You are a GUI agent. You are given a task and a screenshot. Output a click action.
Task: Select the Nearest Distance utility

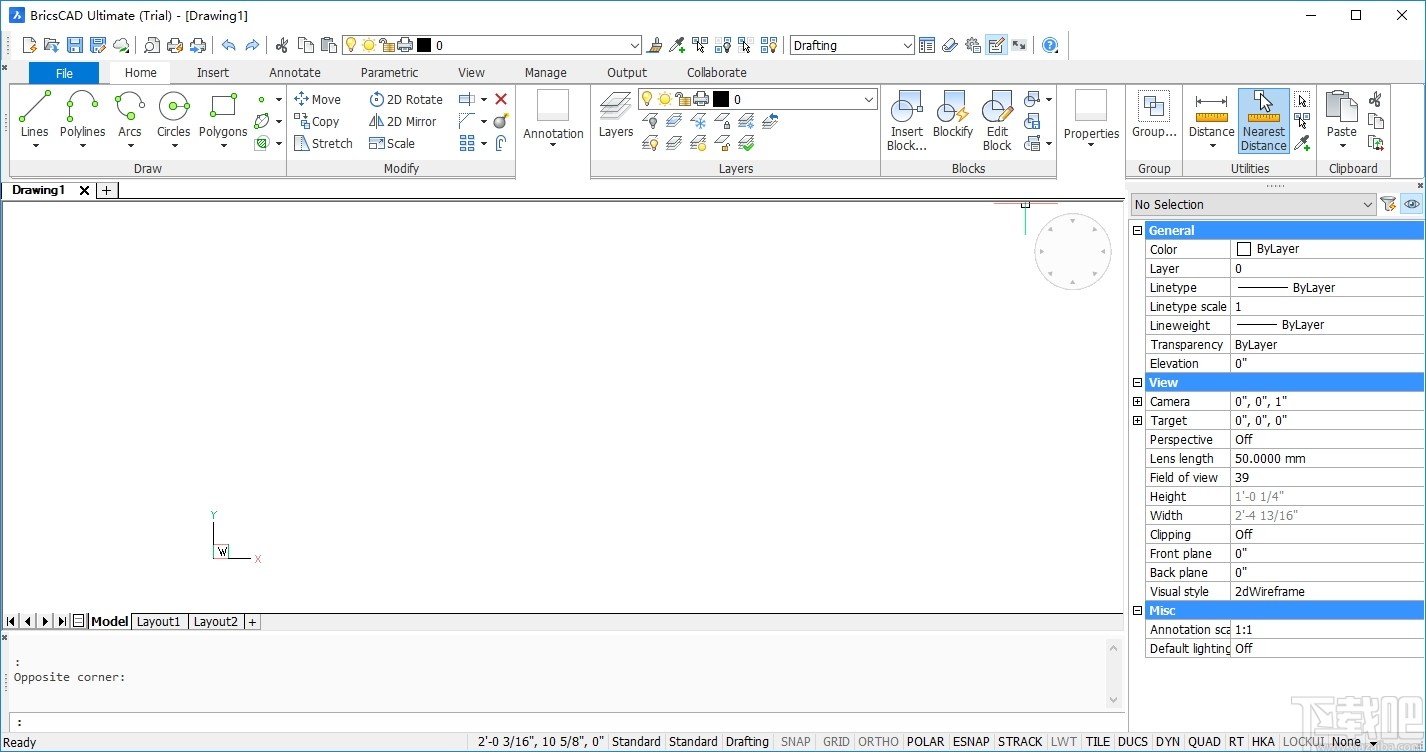click(1262, 118)
